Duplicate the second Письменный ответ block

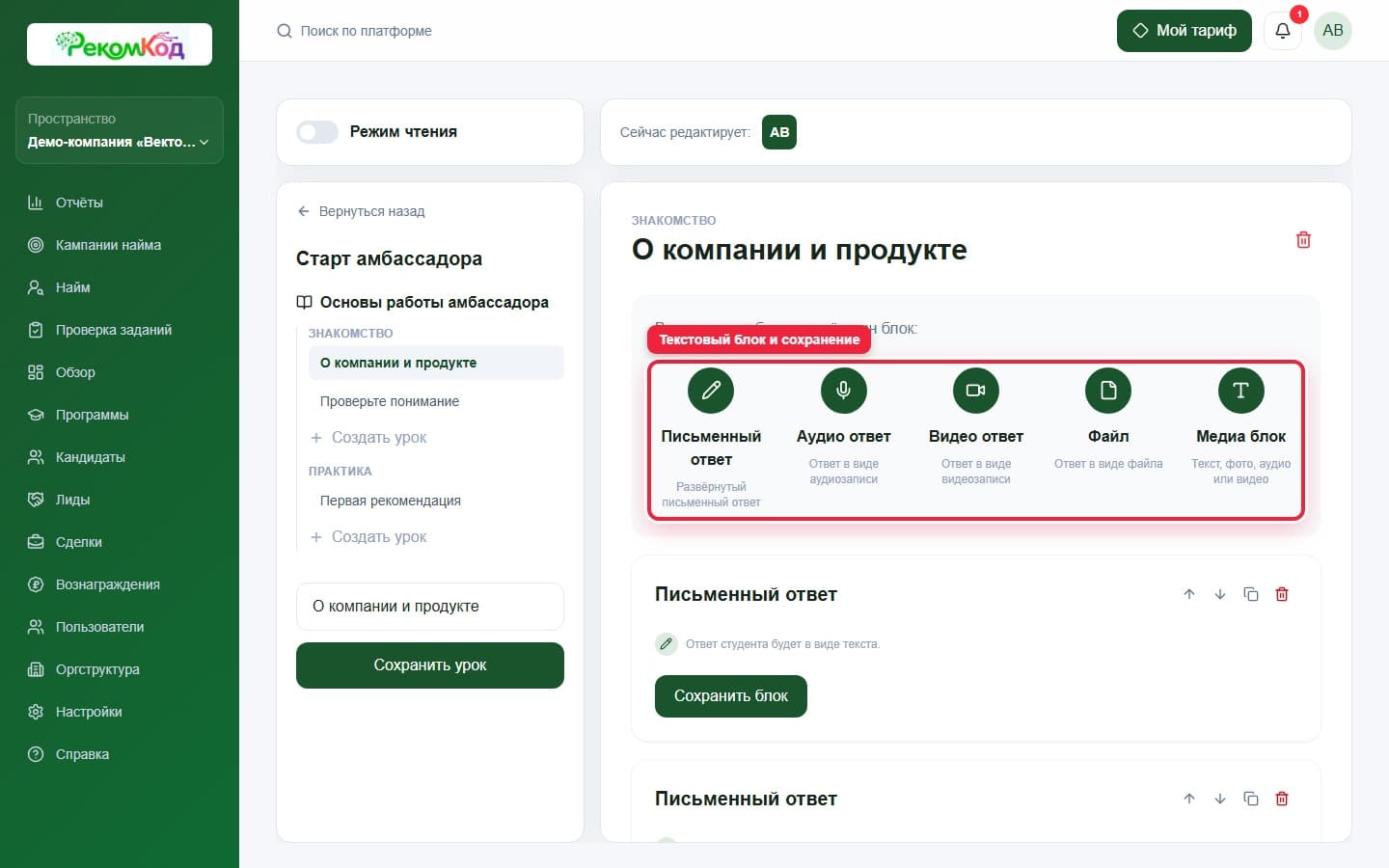tap(1251, 799)
